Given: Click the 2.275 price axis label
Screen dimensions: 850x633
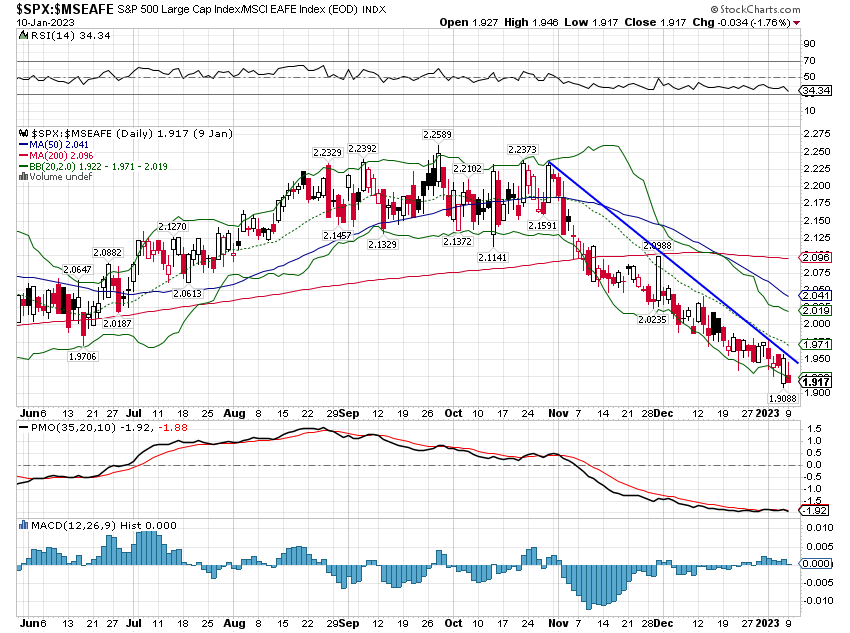Looking at the screenshot, I should 816,134.
